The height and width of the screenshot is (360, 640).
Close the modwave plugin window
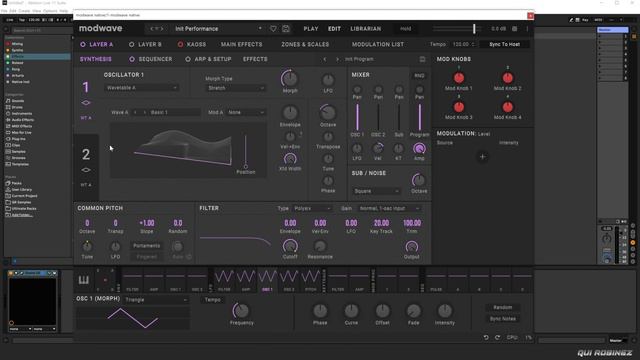pos(530,16)
